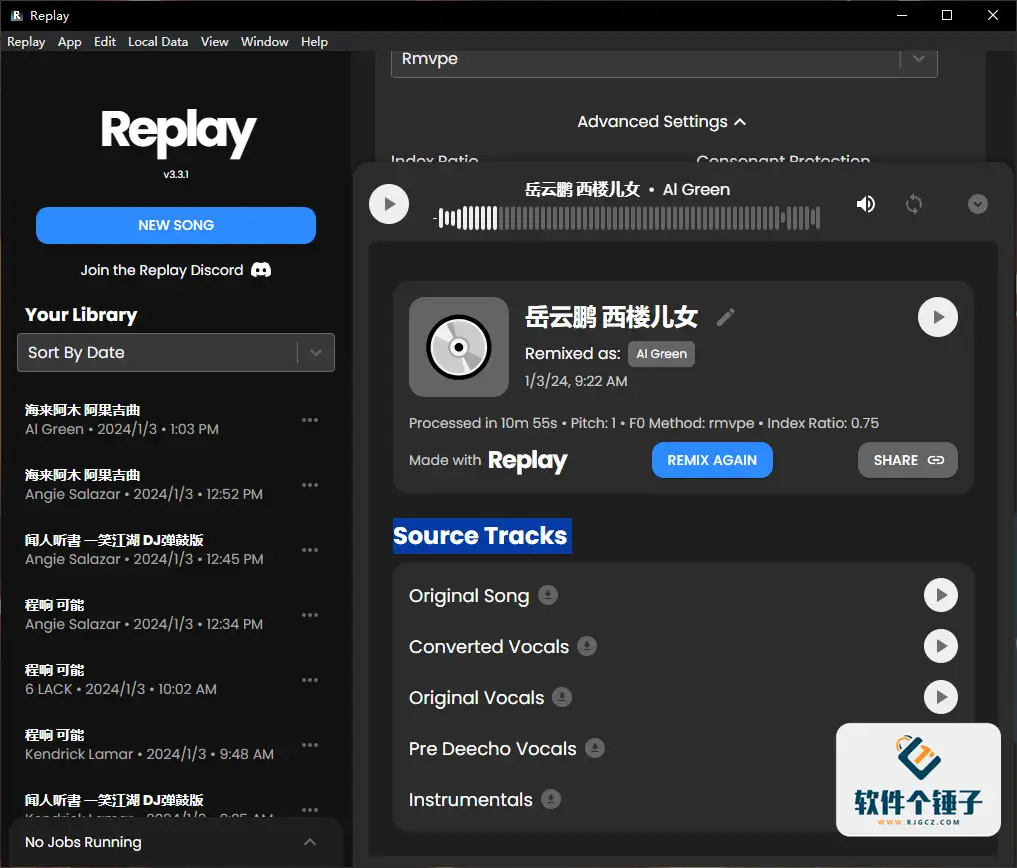
Task: Download the Converted Vocals track
Action: [587, 646]
